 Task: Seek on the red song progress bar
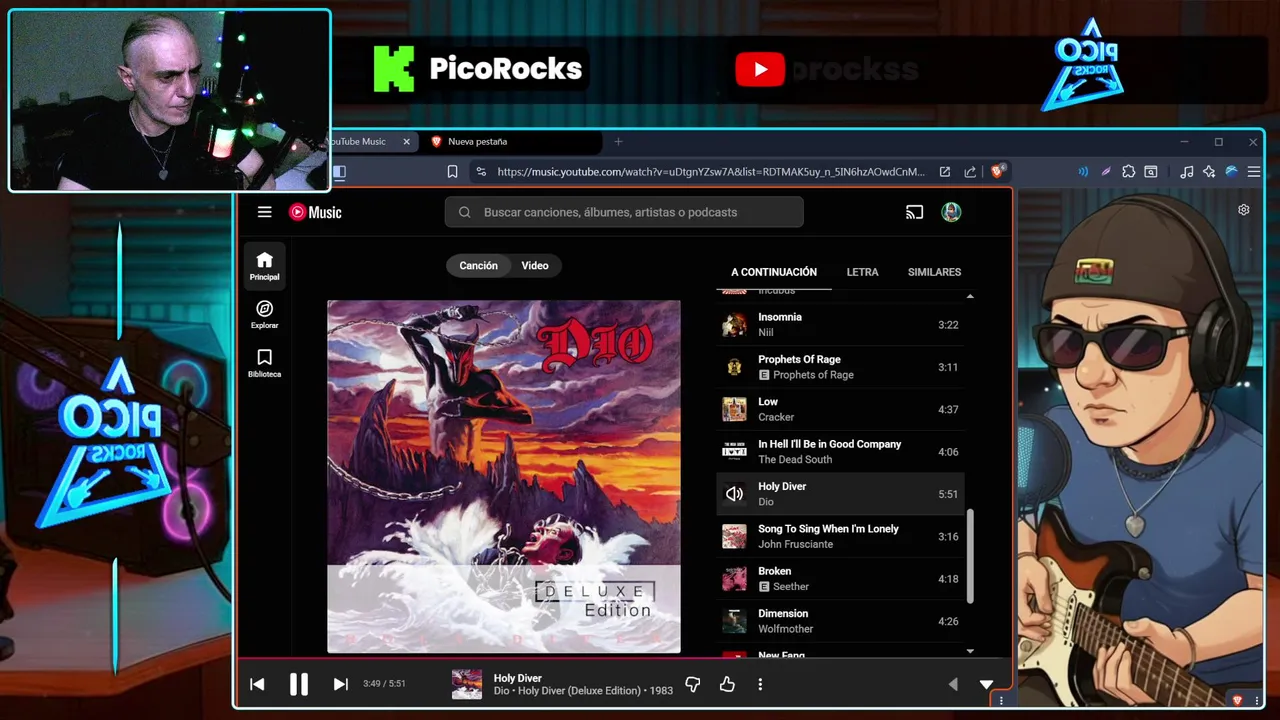(x=624, y=658)
